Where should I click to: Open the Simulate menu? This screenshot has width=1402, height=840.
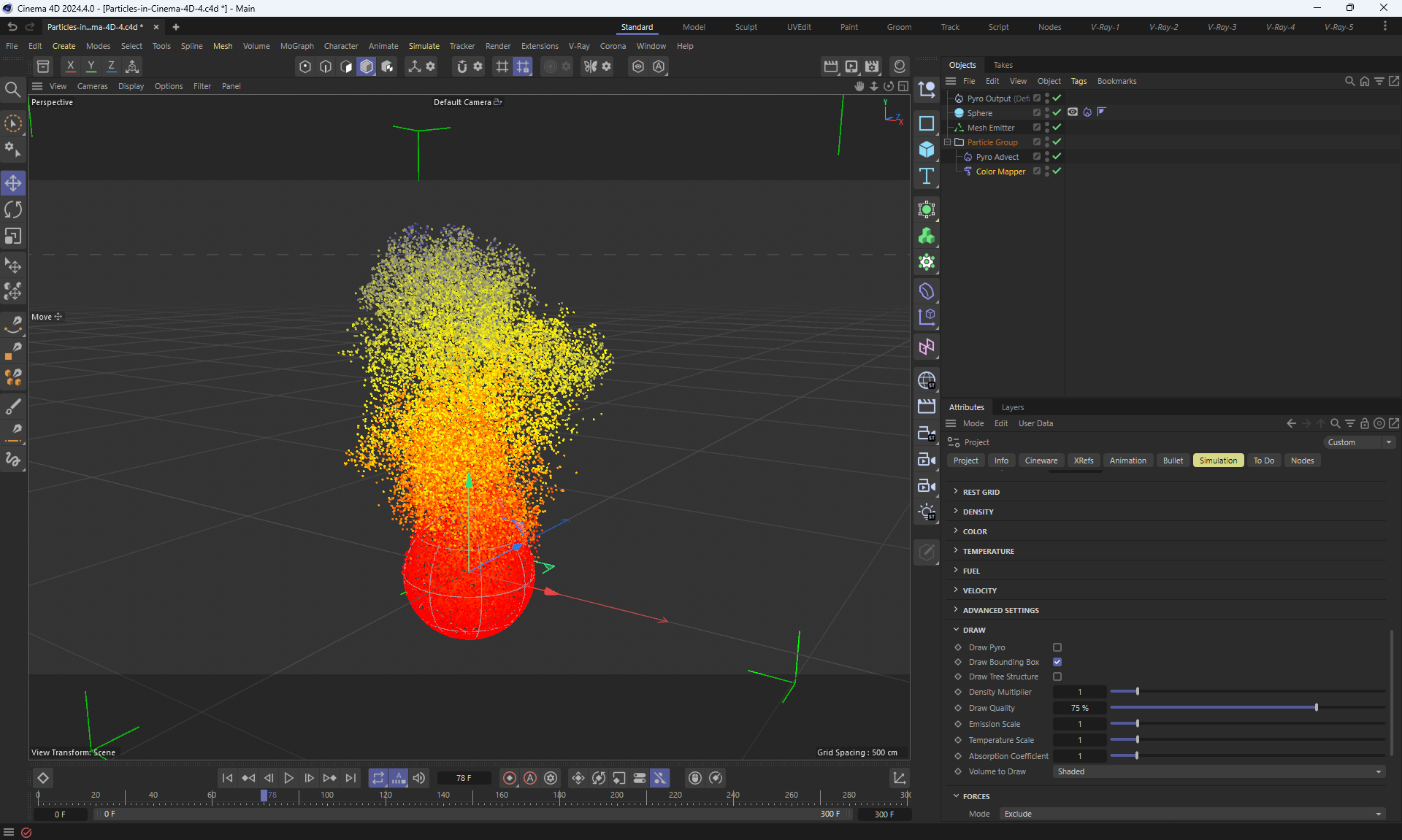point(424,46)
